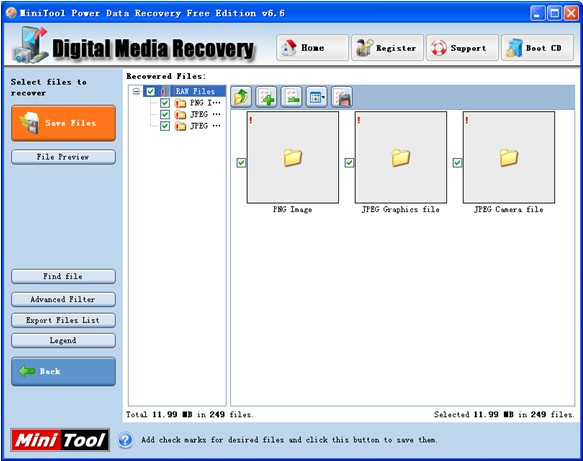Click the check-all files icon with green plus
The height and width of the screenshot is (461, 583).
266,97
